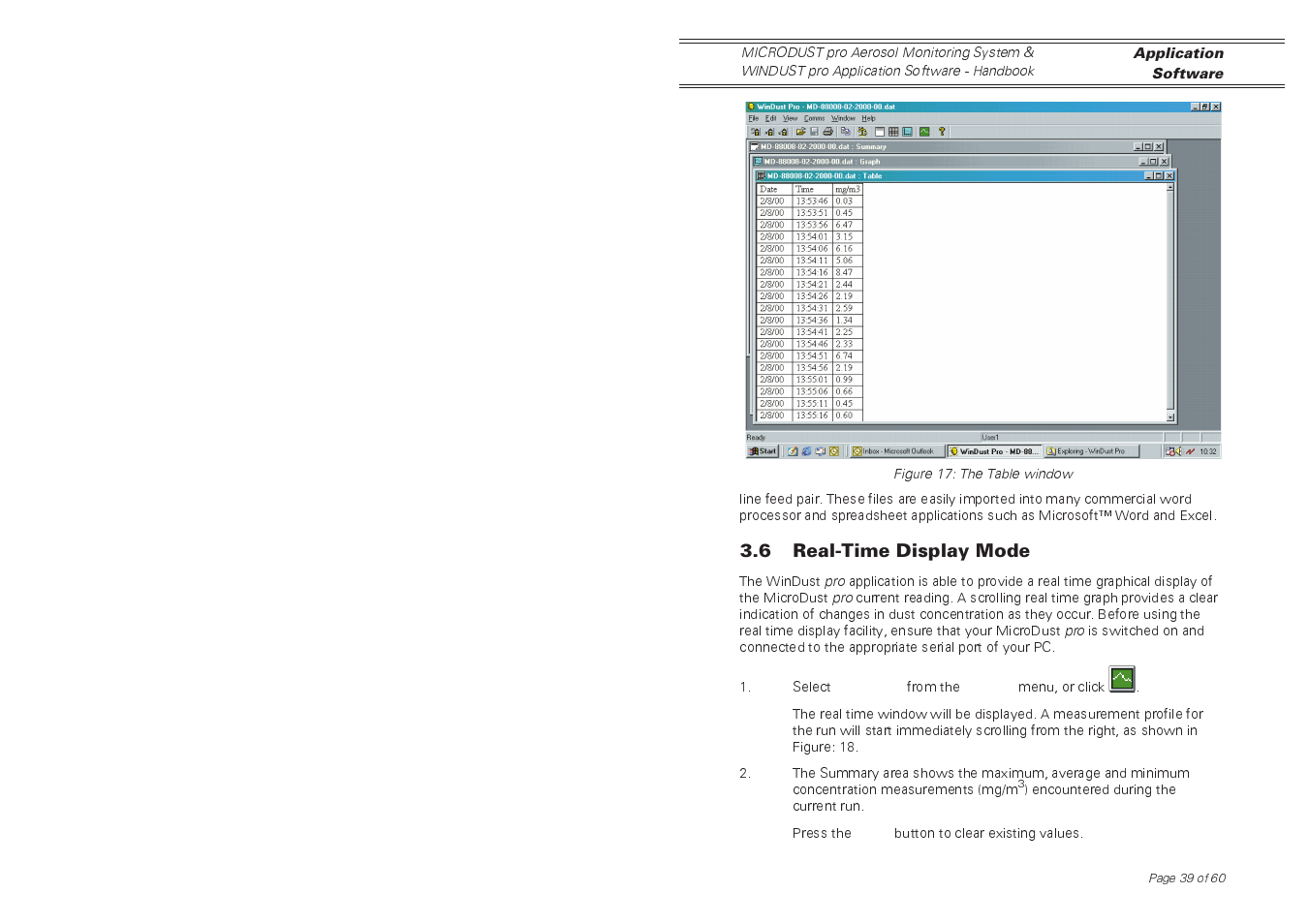This screenshot has width=1309, height=924.
Task: Open the Window menu
Action: tap(843, 118)
